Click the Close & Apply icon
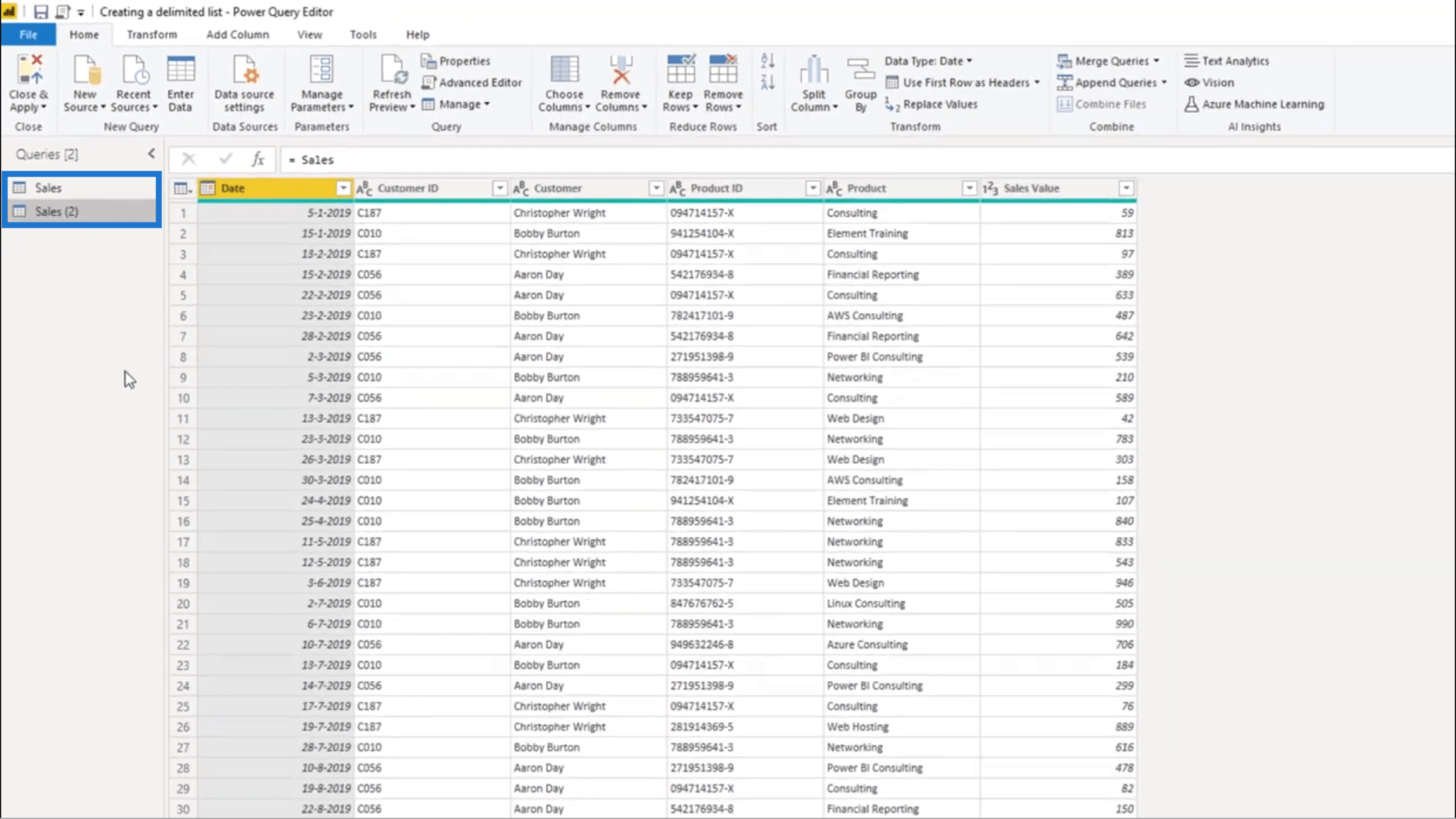 (x=29, y=69)
